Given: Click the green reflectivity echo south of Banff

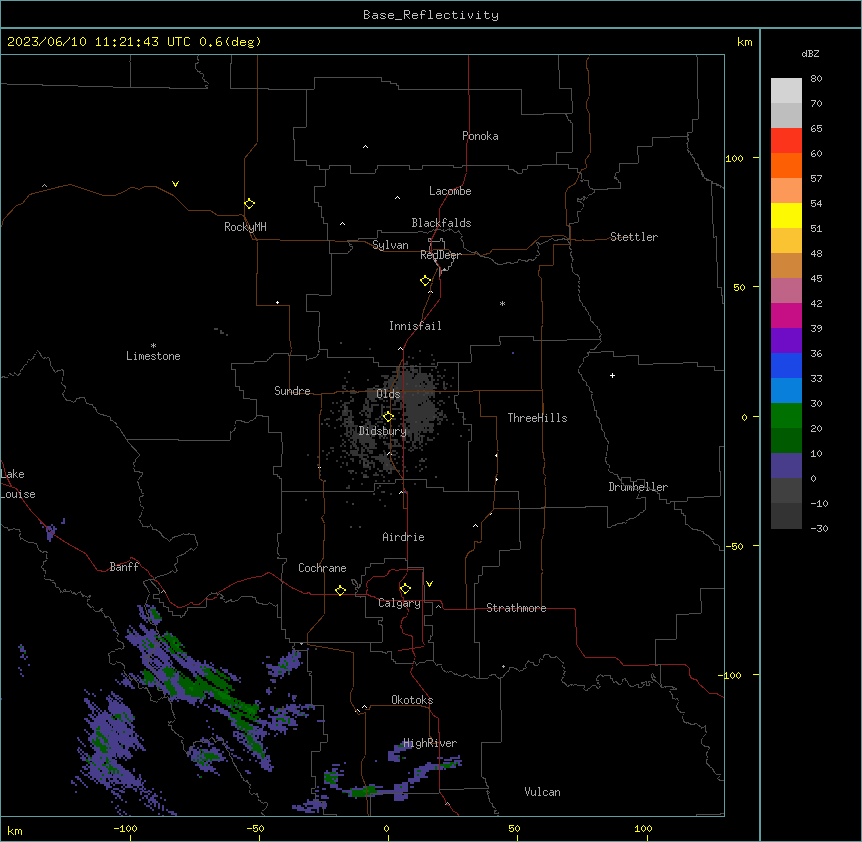Looking at the screenshot, I should (x=192, y=686).
